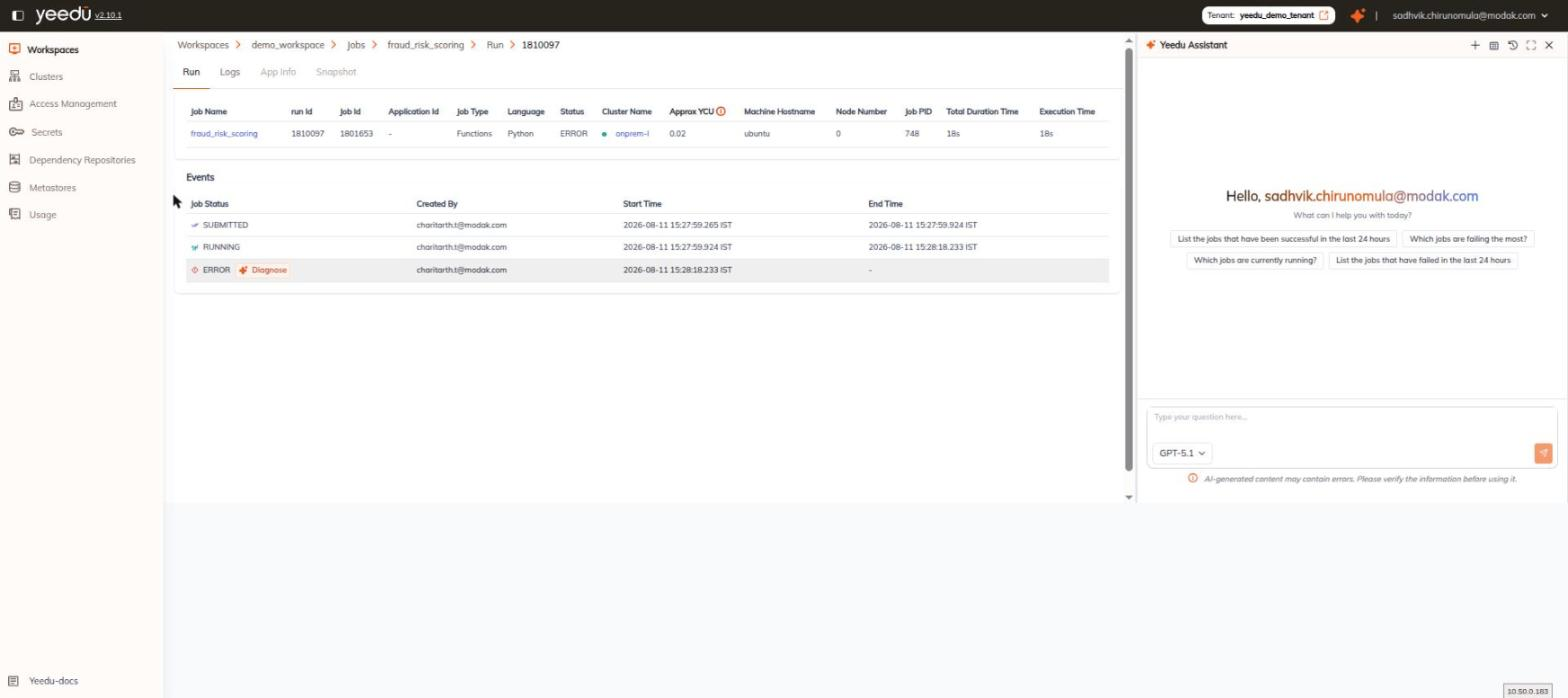The height and width of the screenshot is (698, 1568).
Task: Click the assistant table view icon
Action: point(1494,45)
